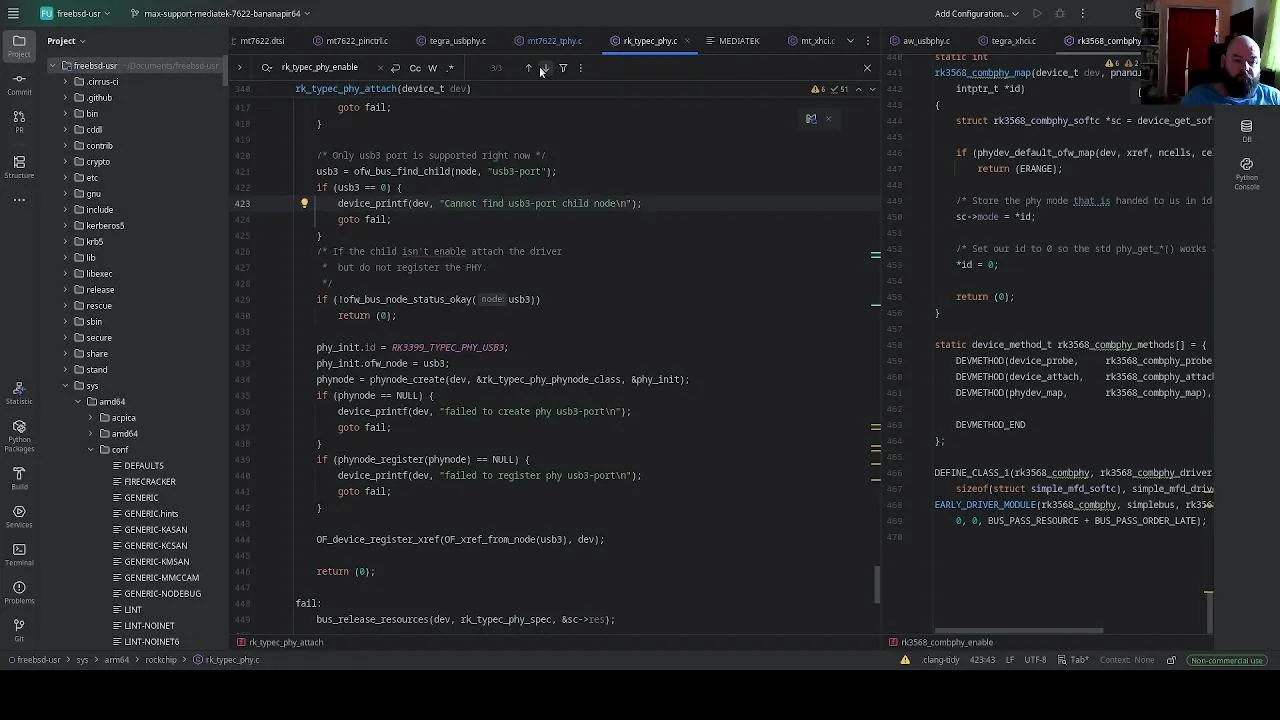Open the Build tool window
Screen dimensions: 1280x720
[19, 477]
